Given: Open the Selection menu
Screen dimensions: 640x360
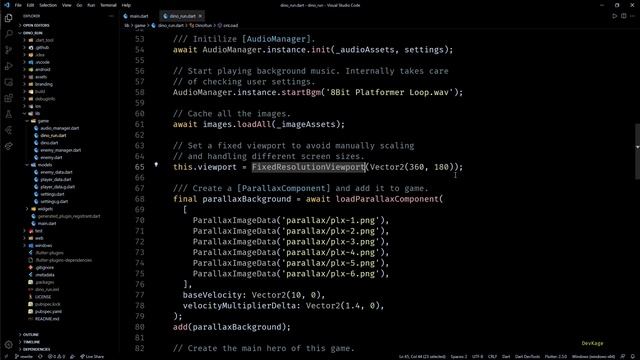Looking at the screenshot, I should coord(48,5).
